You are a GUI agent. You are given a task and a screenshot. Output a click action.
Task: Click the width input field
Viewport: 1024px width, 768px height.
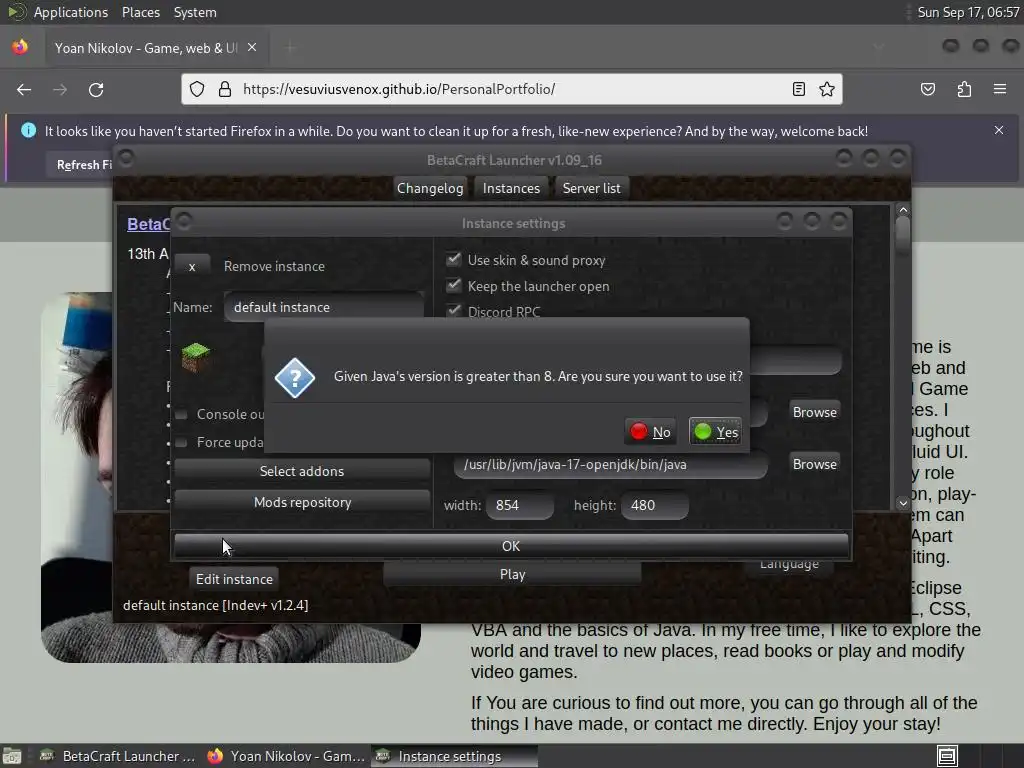pyautogui.click(x=520, y=505)
